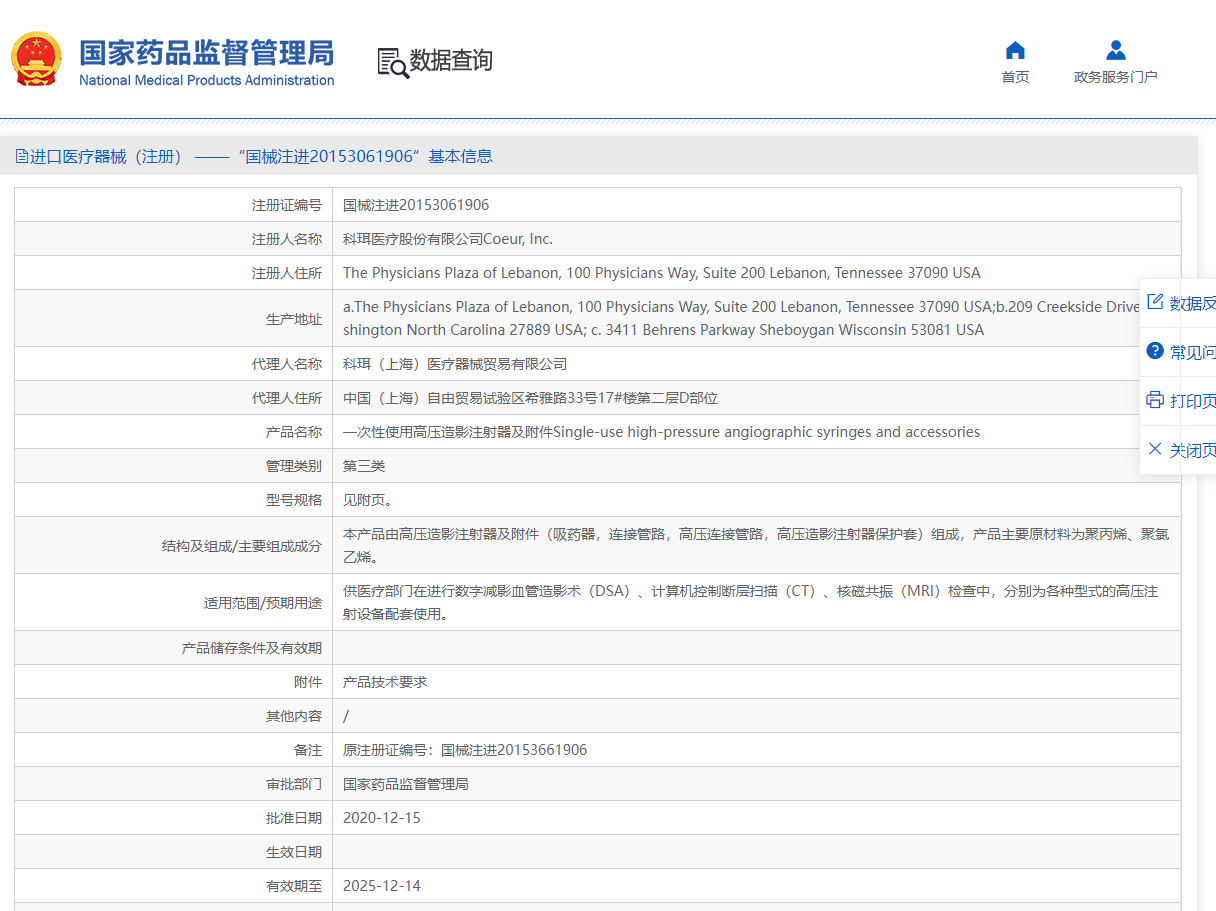Click the 数据反馈 edit icon
1216x911 pixels.
point(1155,302)
